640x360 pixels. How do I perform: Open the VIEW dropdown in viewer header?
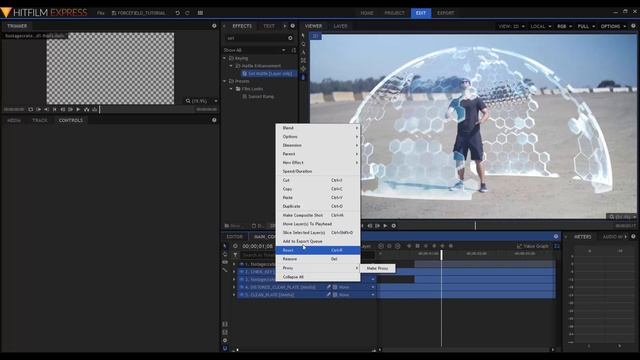click(x=511, y=26)
